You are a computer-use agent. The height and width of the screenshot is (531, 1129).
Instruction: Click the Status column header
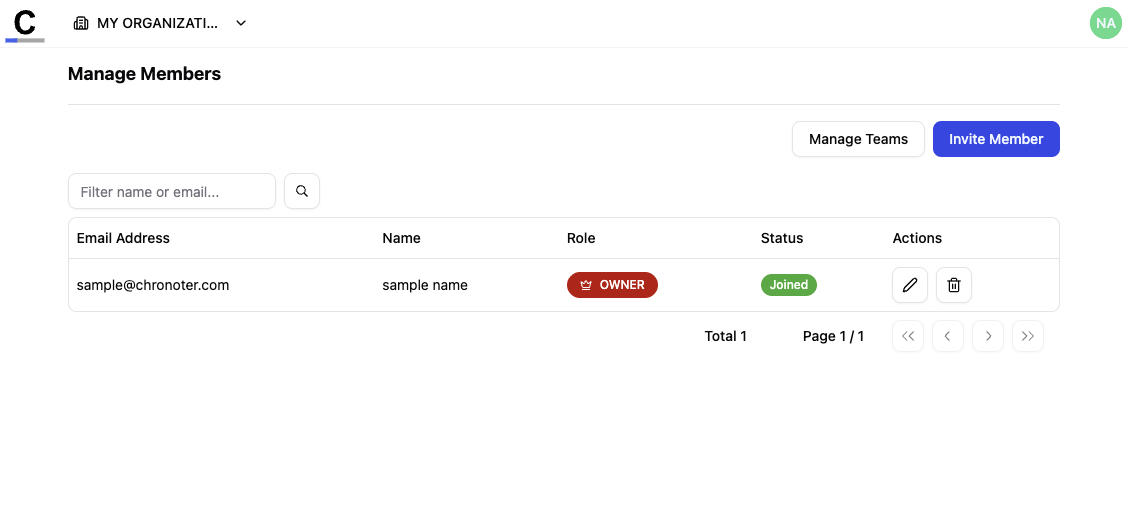tap(782, 238)
